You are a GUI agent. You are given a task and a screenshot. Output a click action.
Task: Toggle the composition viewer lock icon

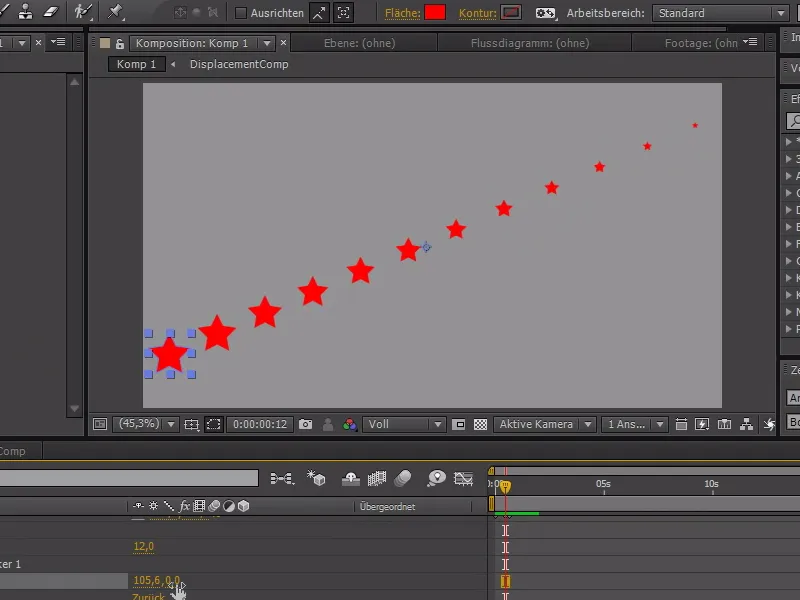coord(119,44)
